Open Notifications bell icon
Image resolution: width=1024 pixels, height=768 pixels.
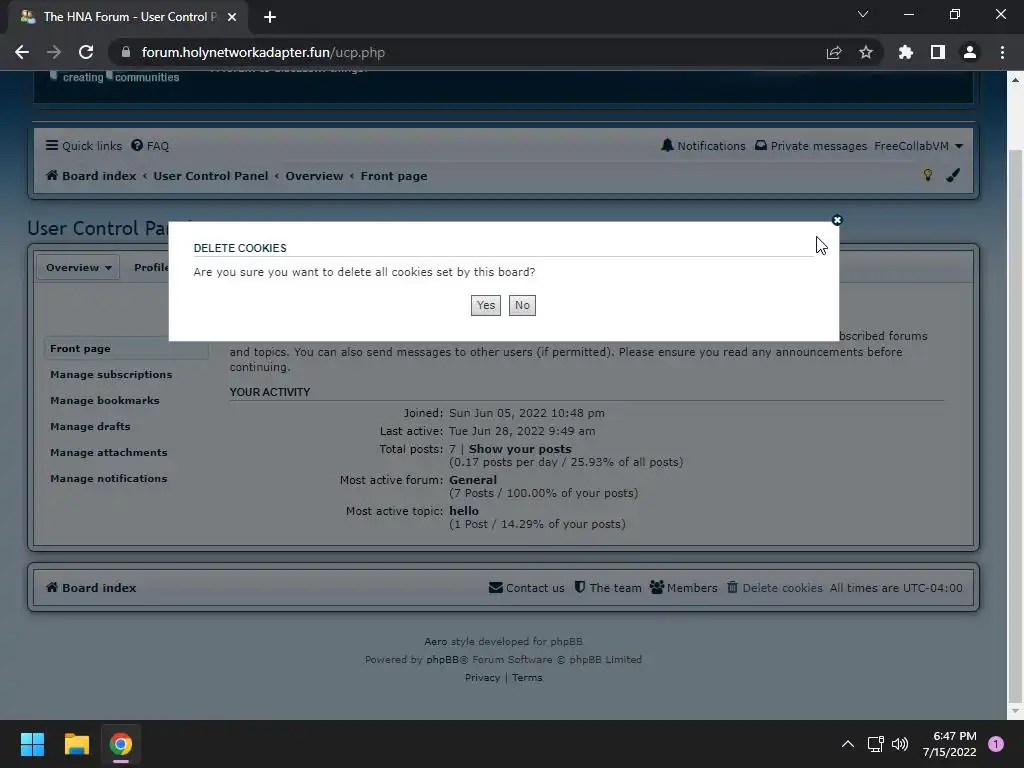coord(667,146)
